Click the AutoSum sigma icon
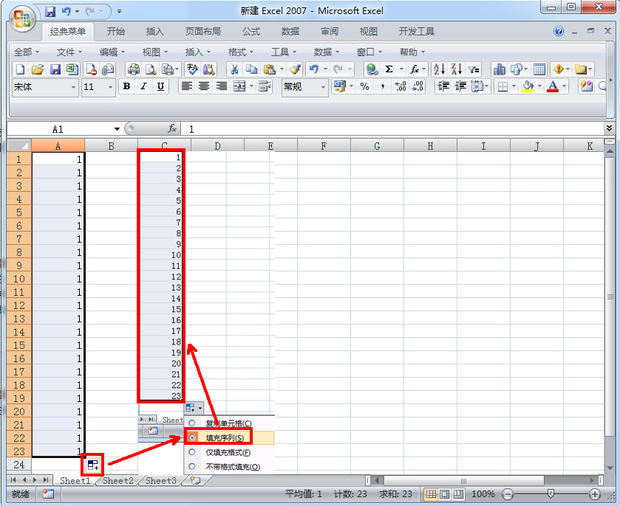620x506 pixels. 389,70
